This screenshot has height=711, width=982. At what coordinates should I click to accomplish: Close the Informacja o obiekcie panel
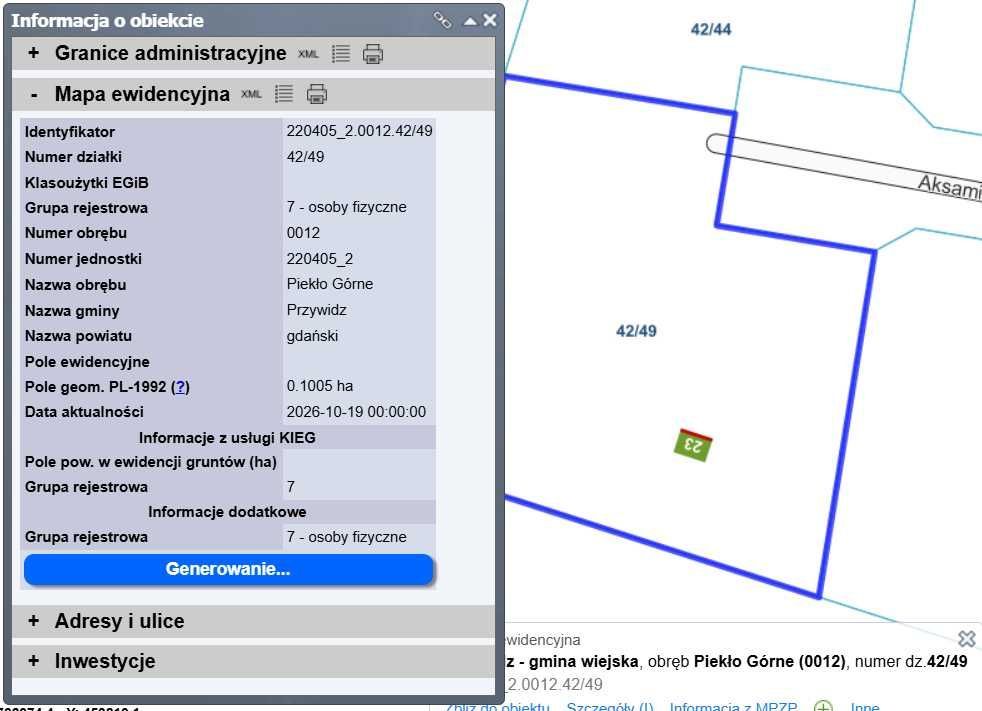coord(490,20)
